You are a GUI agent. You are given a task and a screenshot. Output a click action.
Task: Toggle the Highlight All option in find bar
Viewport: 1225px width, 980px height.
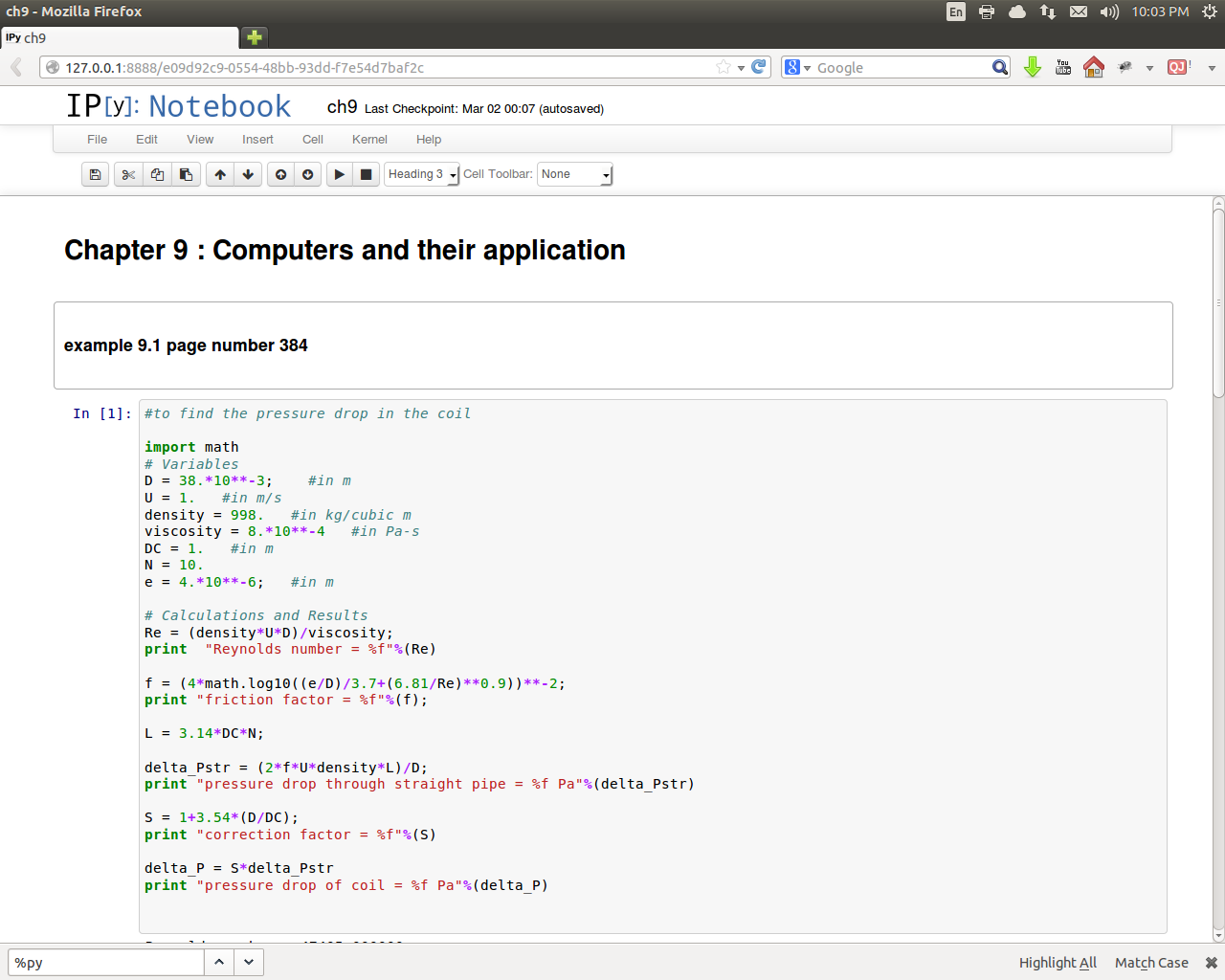coord(1058,963)
